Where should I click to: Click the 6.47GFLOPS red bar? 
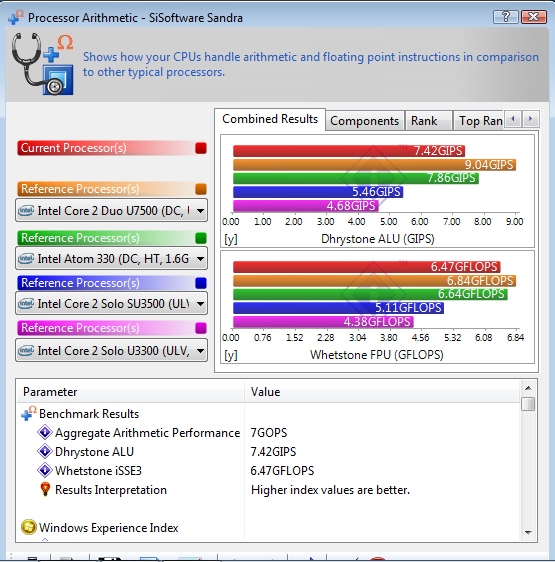(367, 267)
